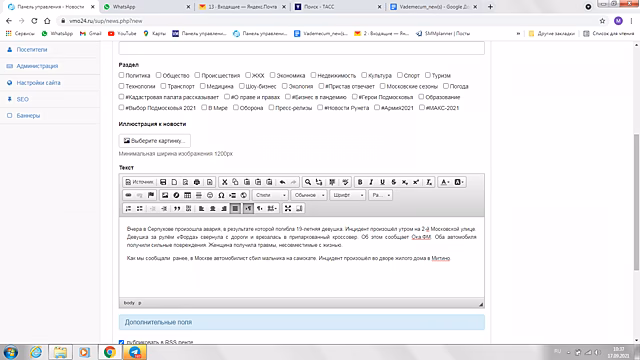Viewport: 640px width, 360px height.
Task: Expand the Шрифт font dropdown
Action: pos(348,195)
